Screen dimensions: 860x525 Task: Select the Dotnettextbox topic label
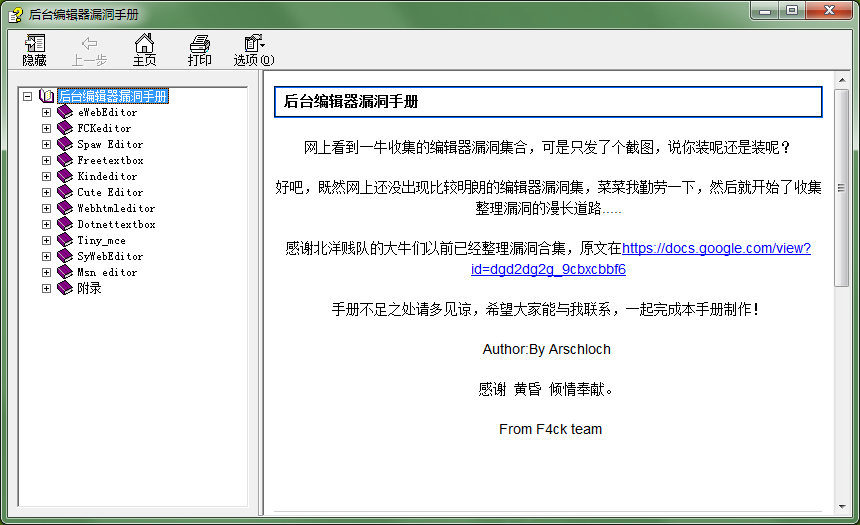tap(116, 224)
